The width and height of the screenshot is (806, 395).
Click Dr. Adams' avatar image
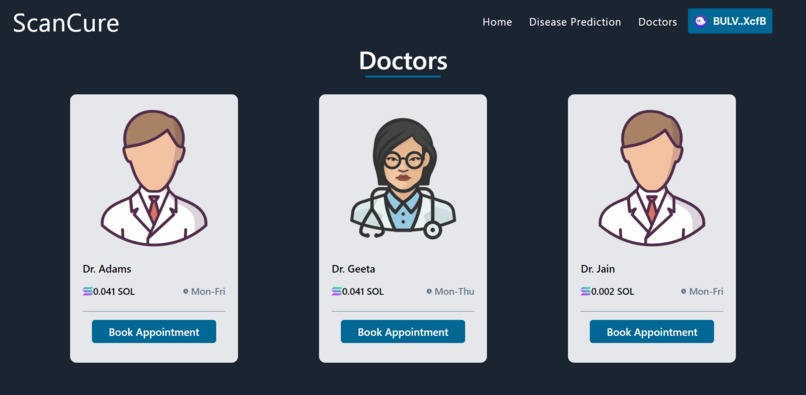pos(154,178)
